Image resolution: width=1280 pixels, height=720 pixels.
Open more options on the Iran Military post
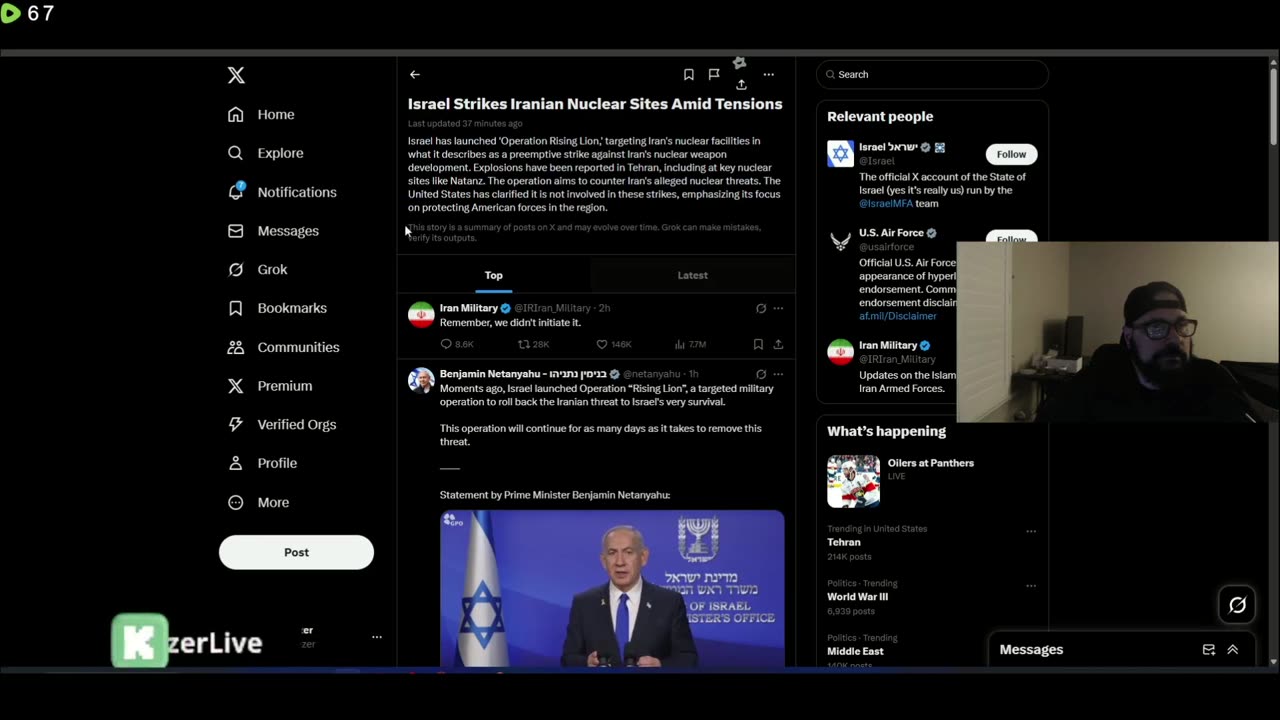click(x=778, y=308)
